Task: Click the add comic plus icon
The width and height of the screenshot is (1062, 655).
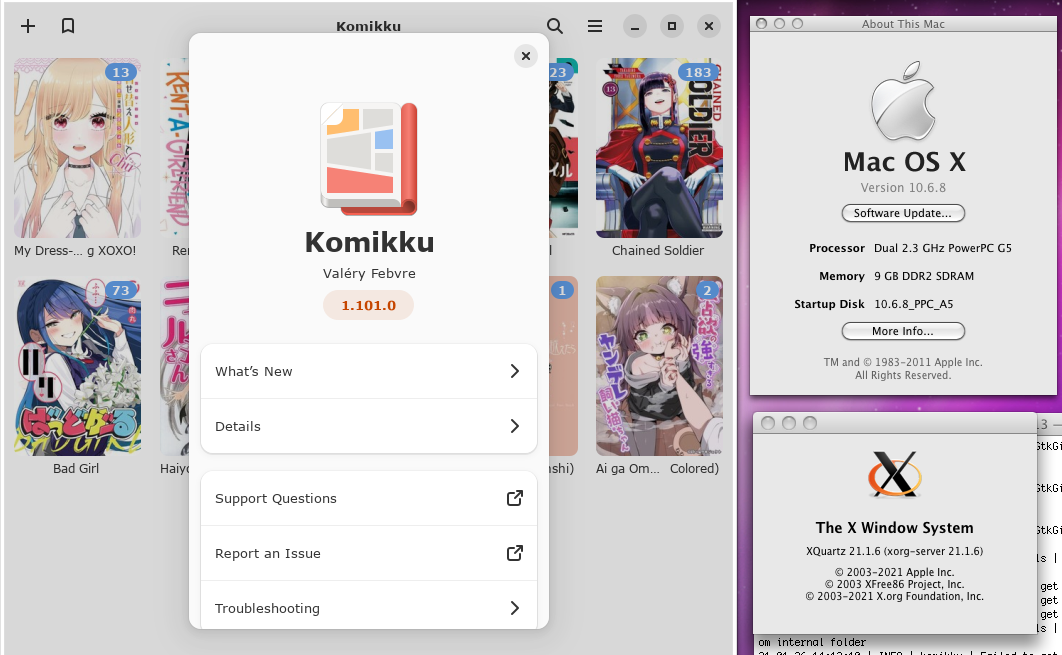Action: point(28,26)
